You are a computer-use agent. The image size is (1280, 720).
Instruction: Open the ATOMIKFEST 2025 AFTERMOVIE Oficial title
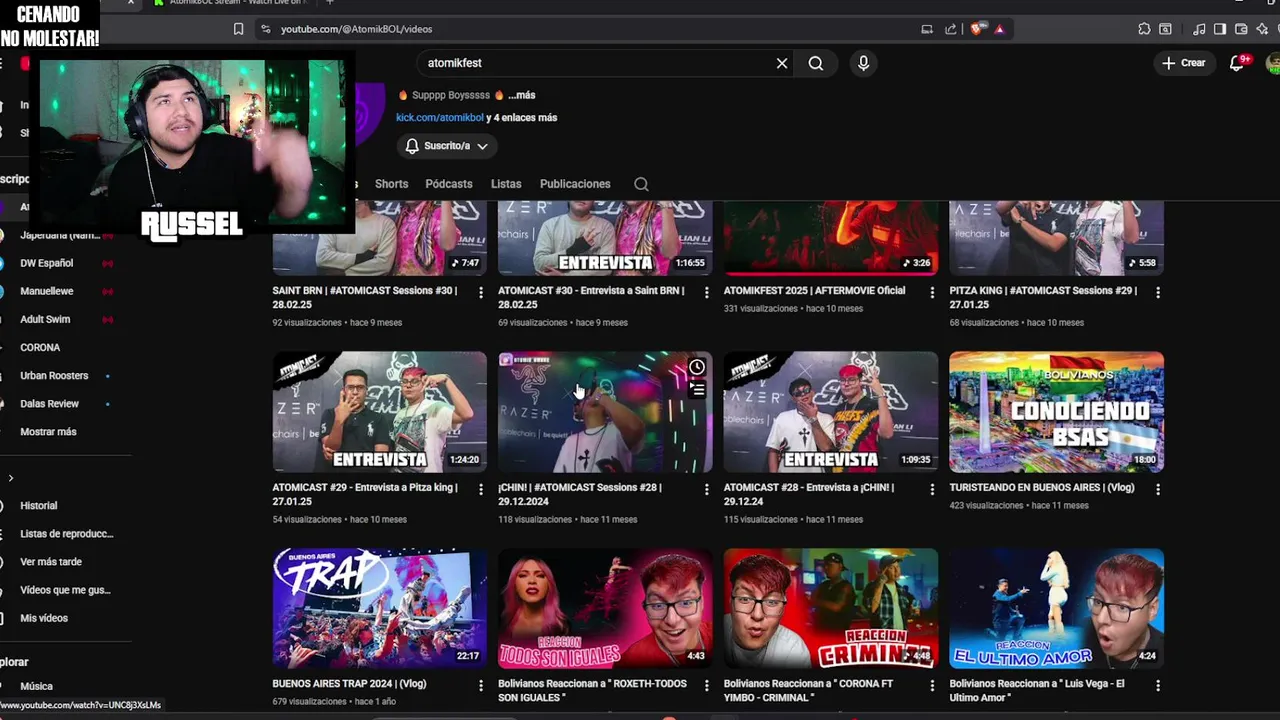814,291
